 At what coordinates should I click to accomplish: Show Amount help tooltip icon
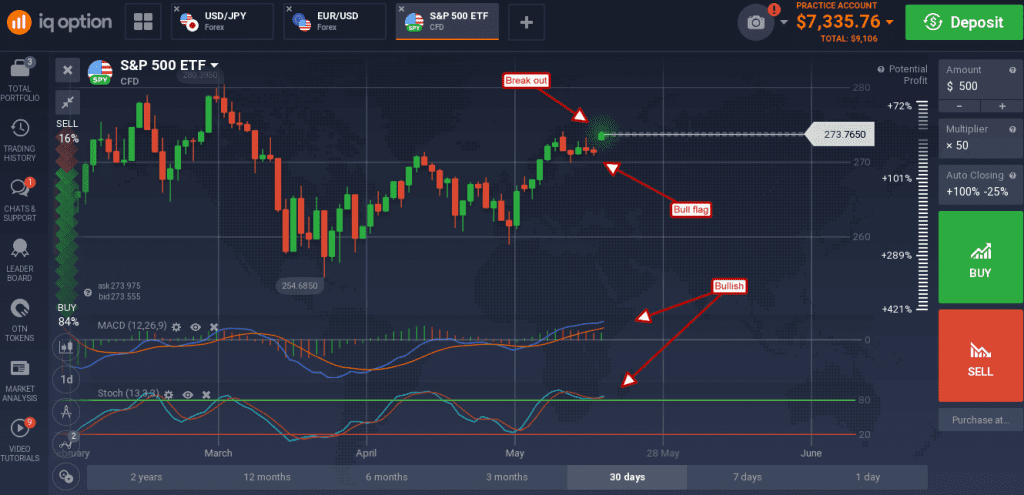point(1012,70)
